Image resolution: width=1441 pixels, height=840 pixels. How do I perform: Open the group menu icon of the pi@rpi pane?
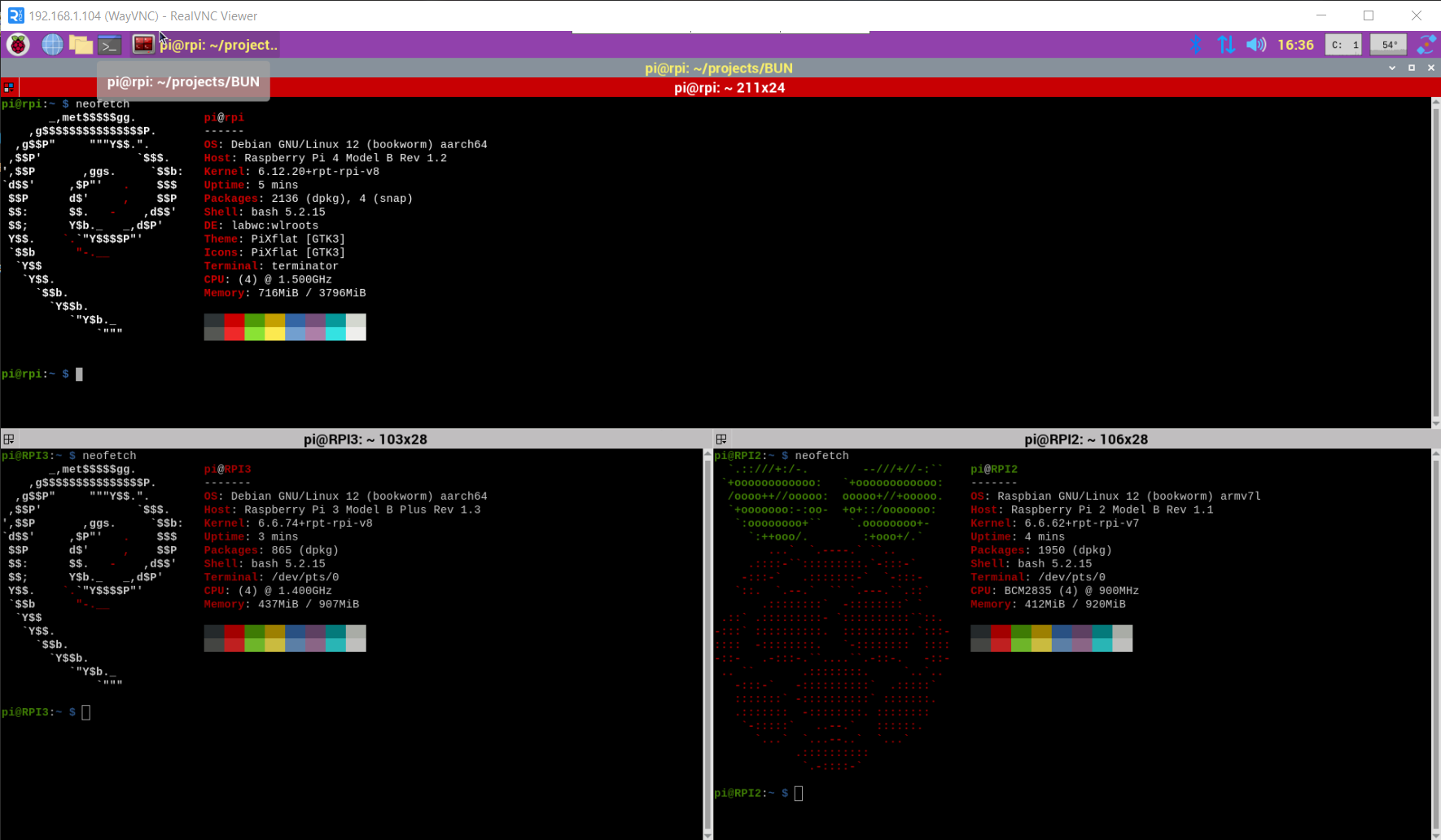(9, 87)
